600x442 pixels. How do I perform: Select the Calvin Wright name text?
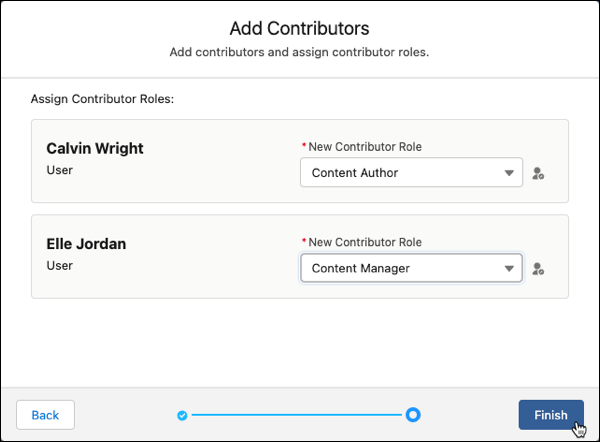(95, 148)
